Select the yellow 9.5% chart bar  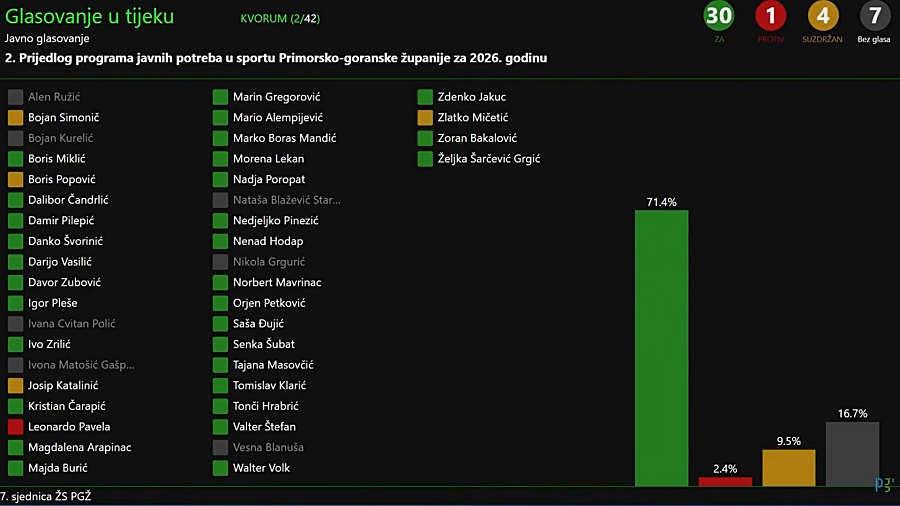tap(789, 467)
